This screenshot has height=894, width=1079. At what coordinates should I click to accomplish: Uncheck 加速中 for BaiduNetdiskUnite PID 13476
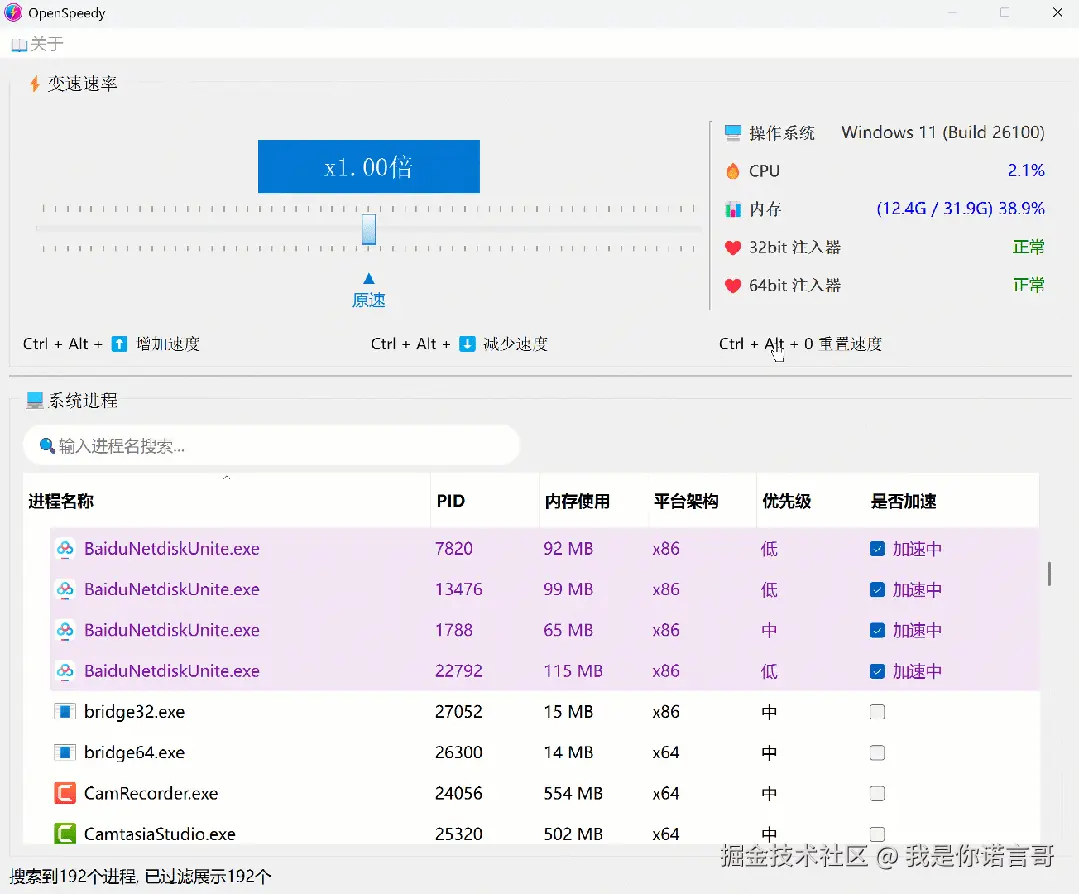pyautogui.click(x=877, y=590)
